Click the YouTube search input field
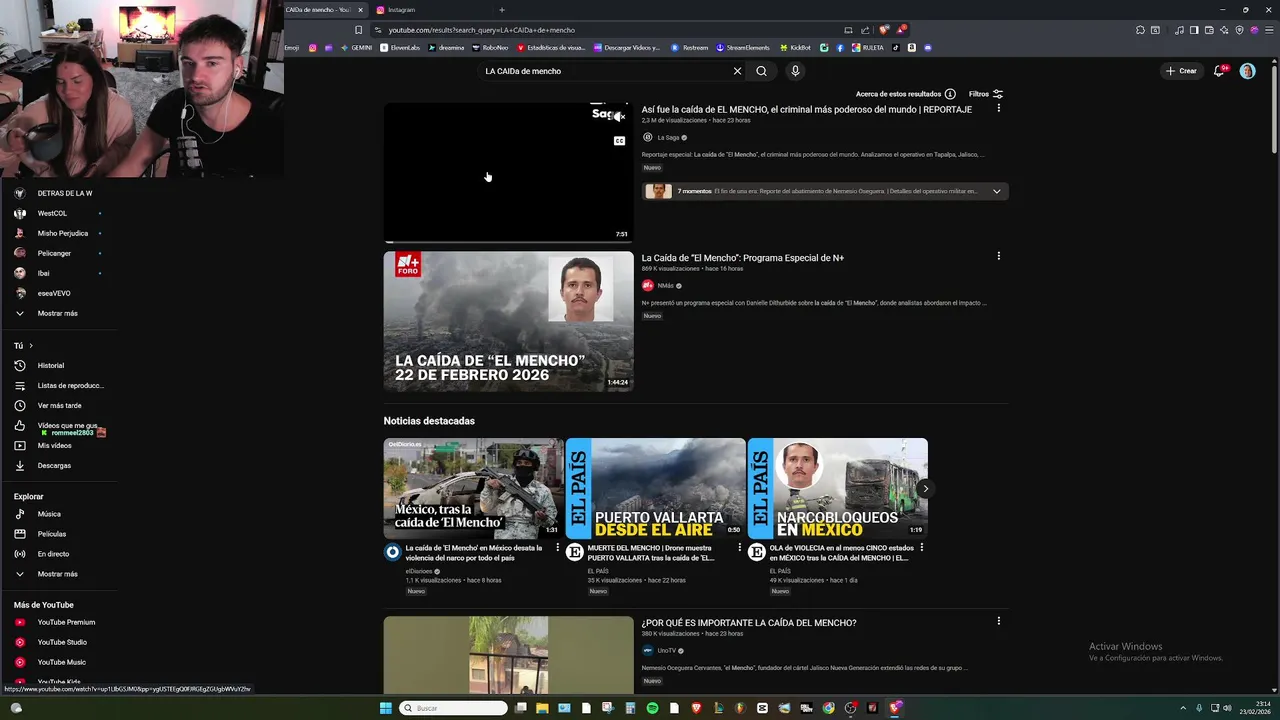The width and height of the screenshot is (1280, 720). 605,71
